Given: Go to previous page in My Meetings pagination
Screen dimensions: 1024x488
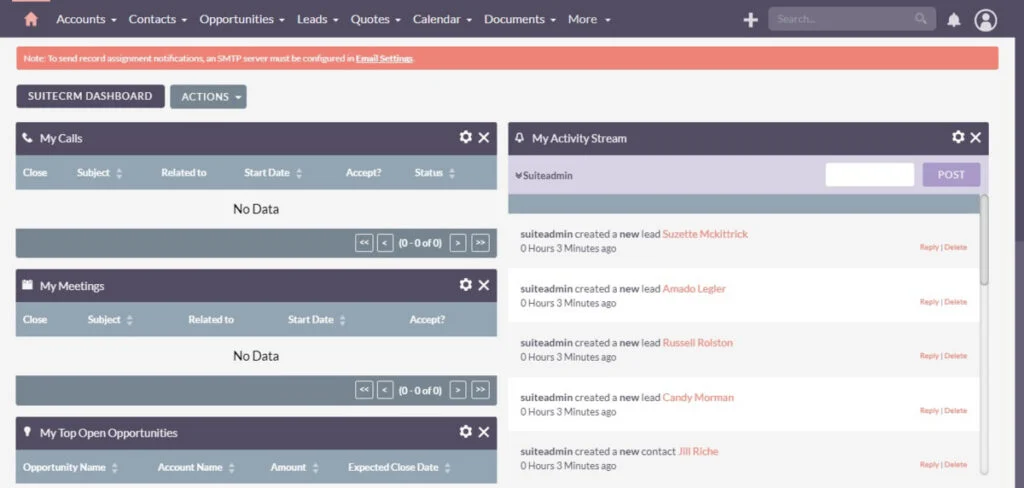Looking at the screenshot, I should point(385,390).
